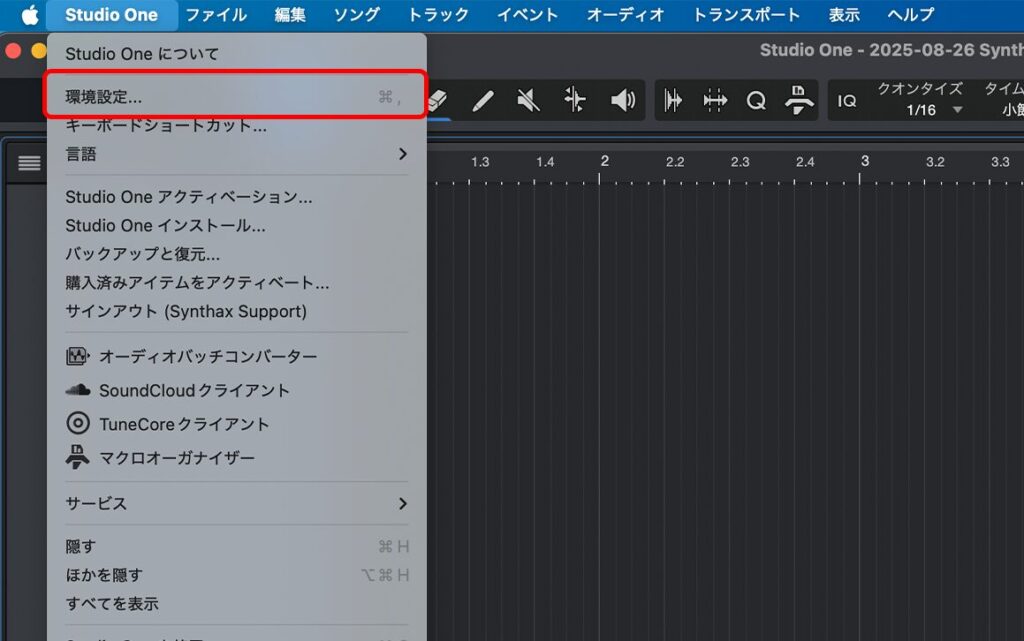Select the Paint pencil tool
This screenshot has height=641, width=1024.
click(x=483, y=100)
